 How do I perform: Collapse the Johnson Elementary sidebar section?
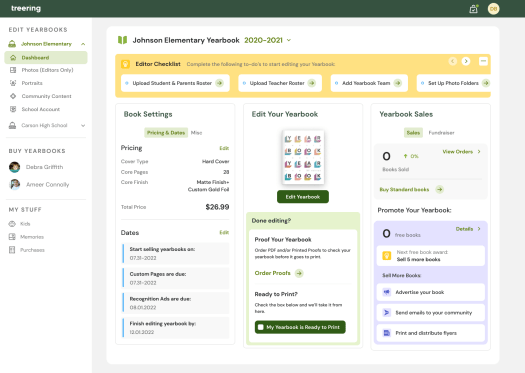click(x=83, y=44)
